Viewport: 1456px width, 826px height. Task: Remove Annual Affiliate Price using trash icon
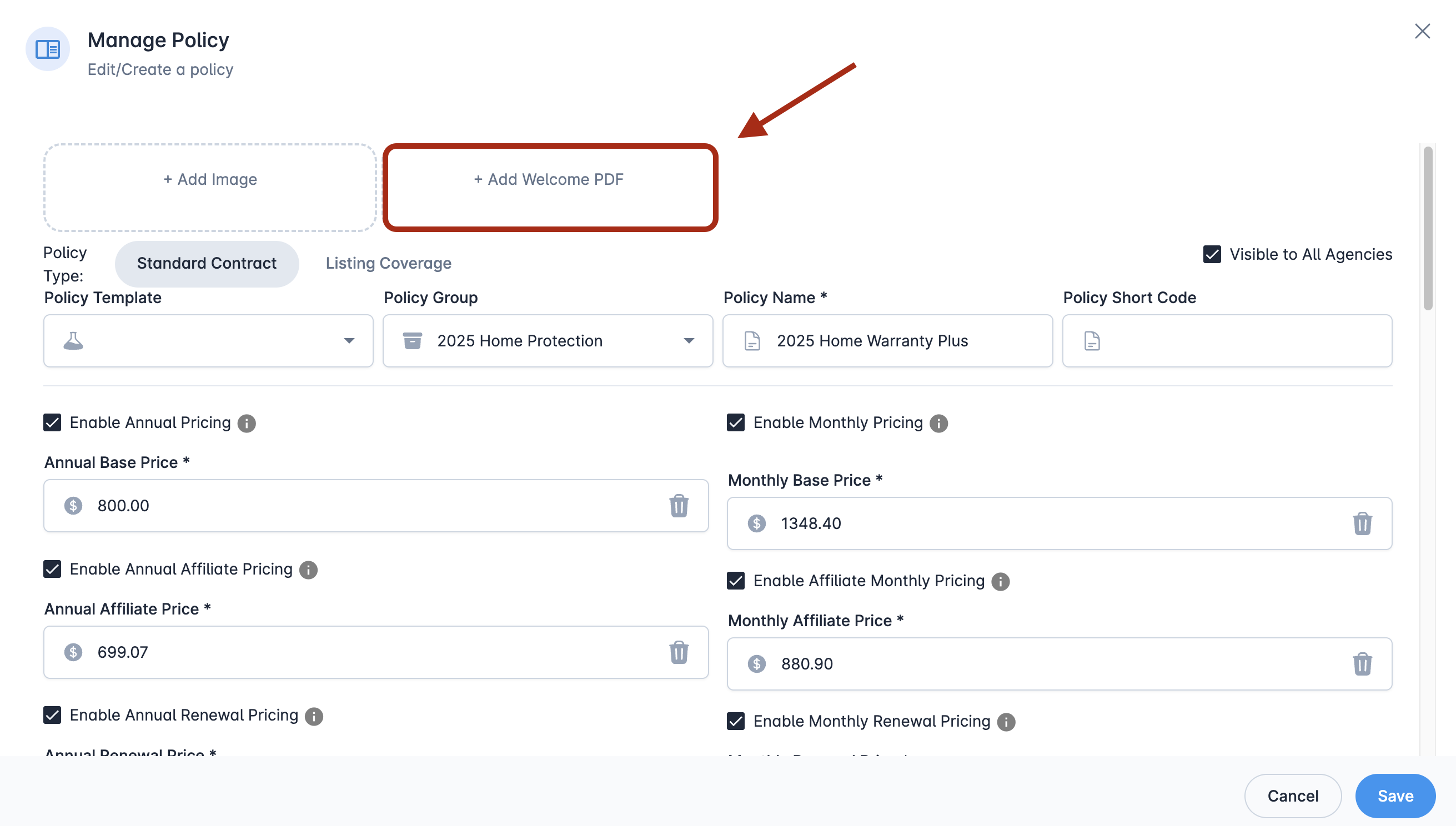click(679, 652)
